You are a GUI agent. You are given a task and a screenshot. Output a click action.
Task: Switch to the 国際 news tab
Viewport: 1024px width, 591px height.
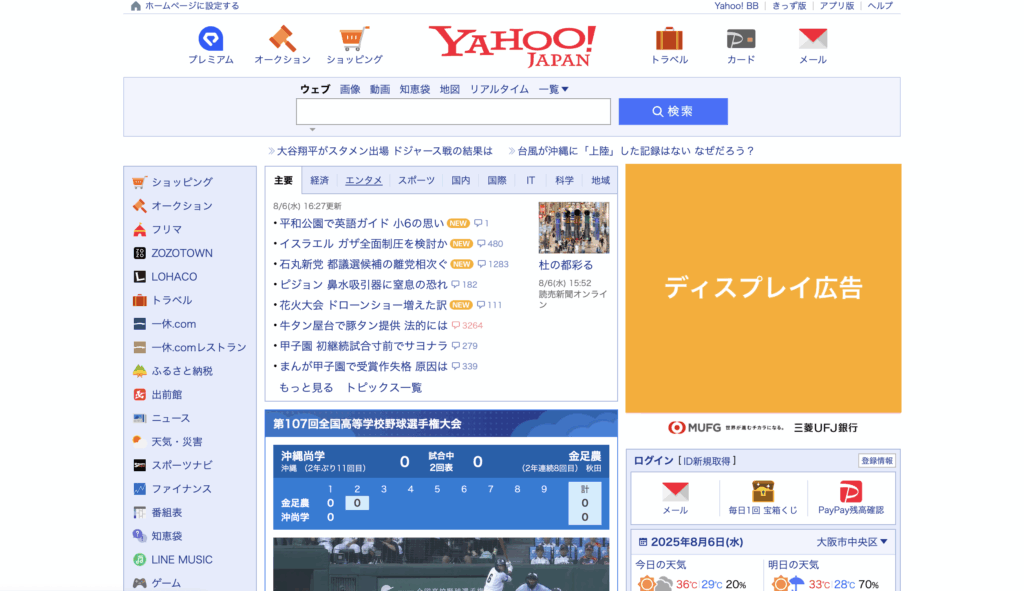point(496,181)
